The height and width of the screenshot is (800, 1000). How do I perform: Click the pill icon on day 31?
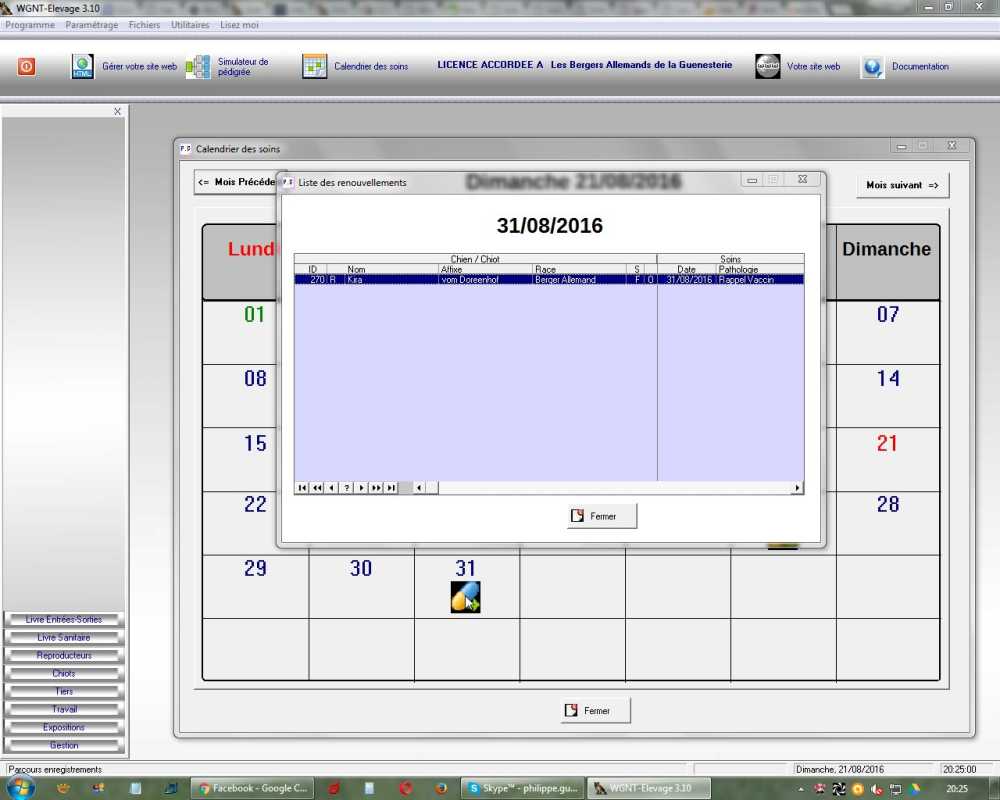tap(465, 597)
